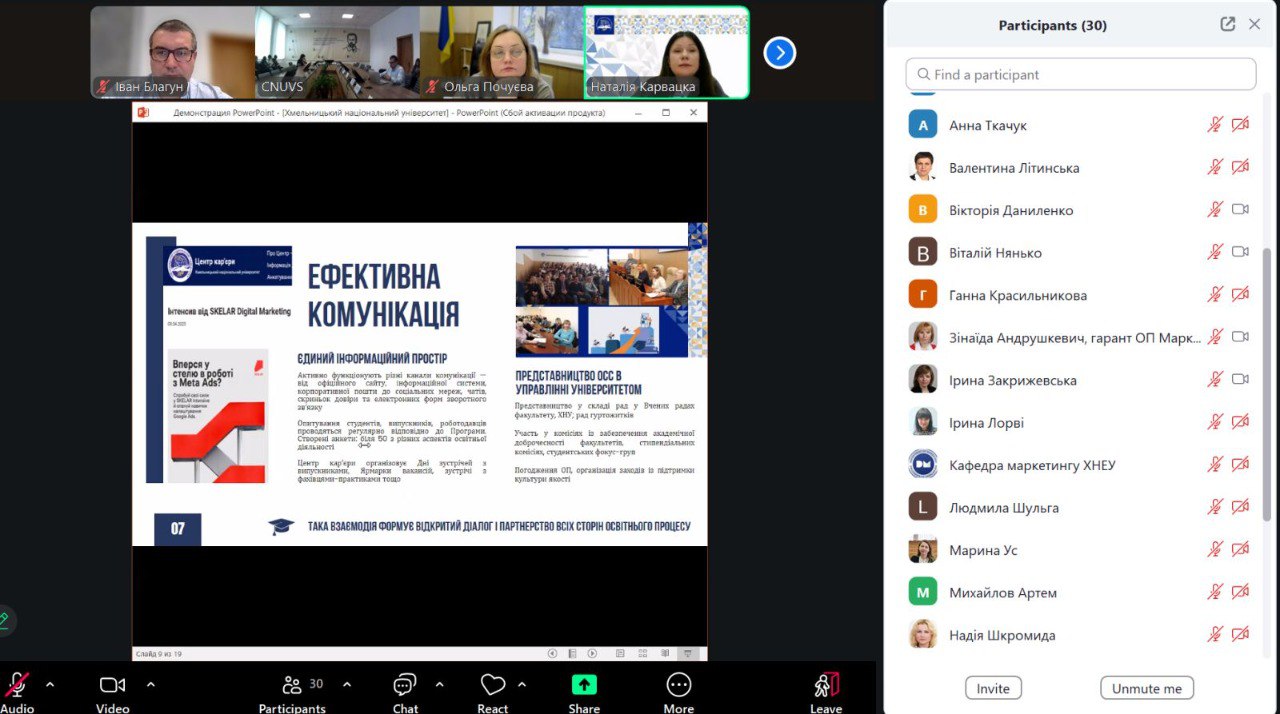Select Наталія Карвацка video thumbnail
This screenshot has height=714, width=1280.
click(667, 52)
